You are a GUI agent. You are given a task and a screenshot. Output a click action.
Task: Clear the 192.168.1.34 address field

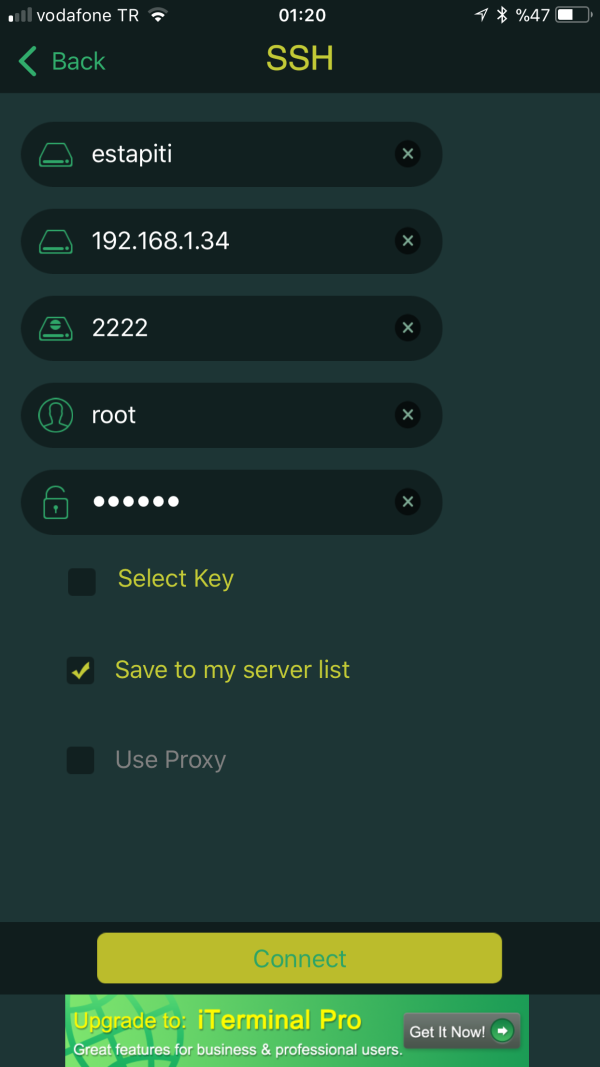pyautogui.click(x=407, y=241)
